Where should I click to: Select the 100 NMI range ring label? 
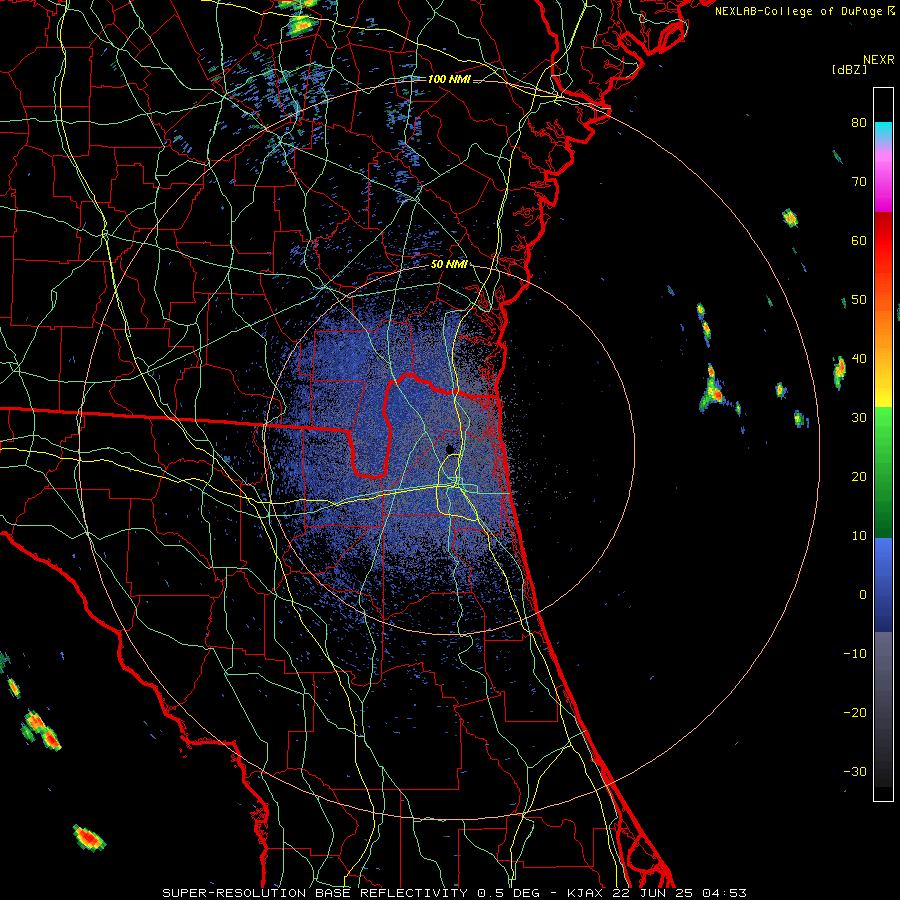coord(449,79)
